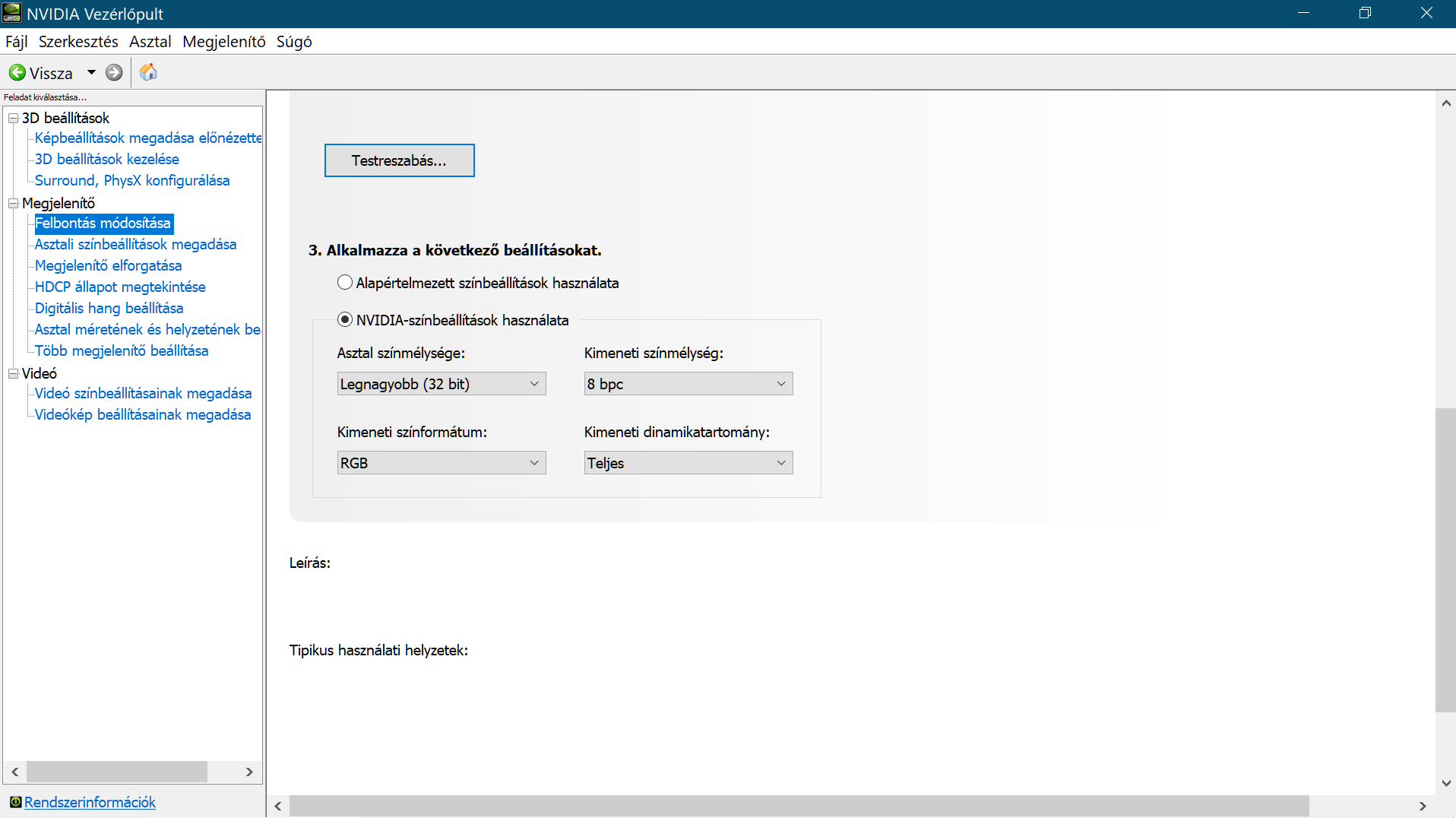Open Képbeállítások megadása előnézettel
This screenshot has height=818, width=1456.
point(148,138)
